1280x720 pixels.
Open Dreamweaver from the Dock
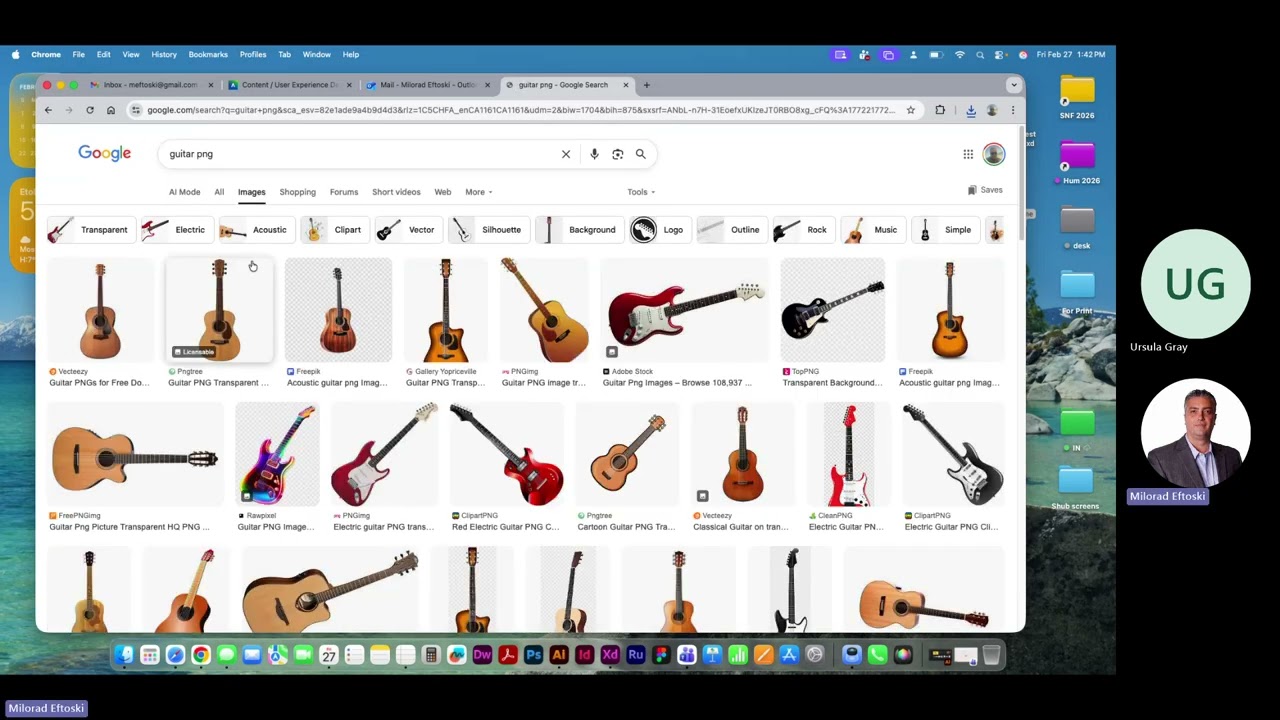click(x=482, y=655)
